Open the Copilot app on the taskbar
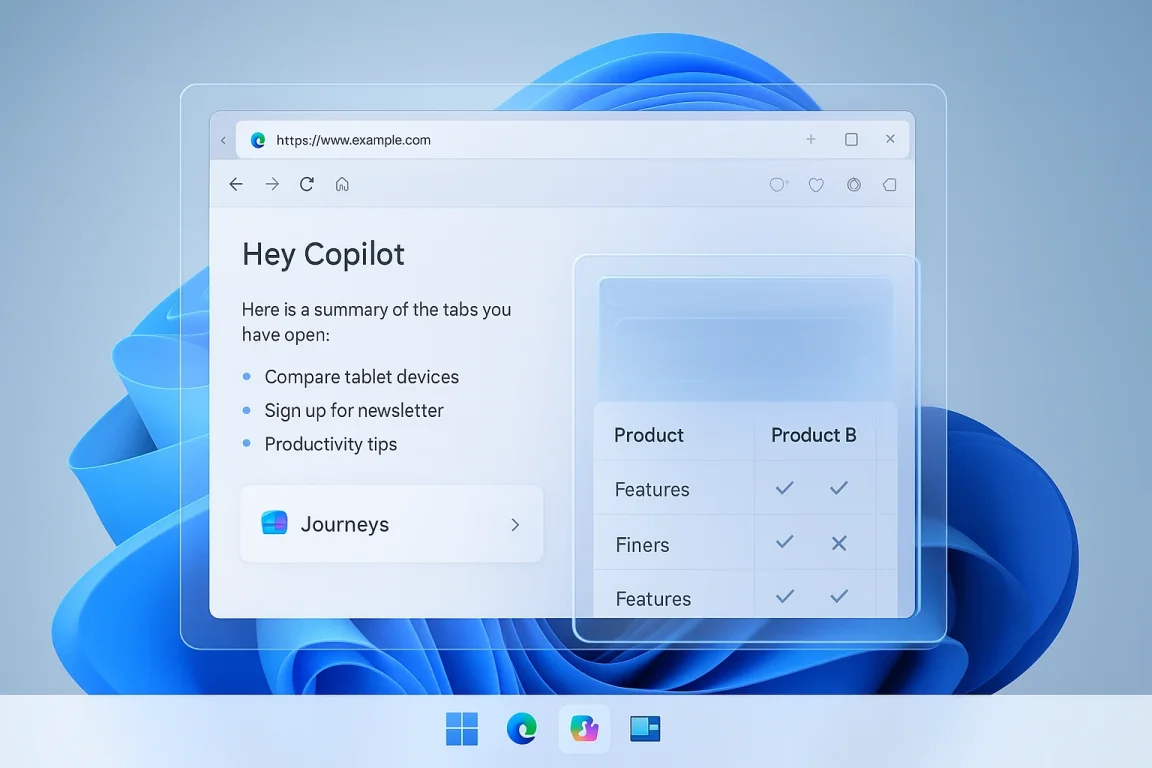This screenshot has height=768, width=1152. pos(584,729)
